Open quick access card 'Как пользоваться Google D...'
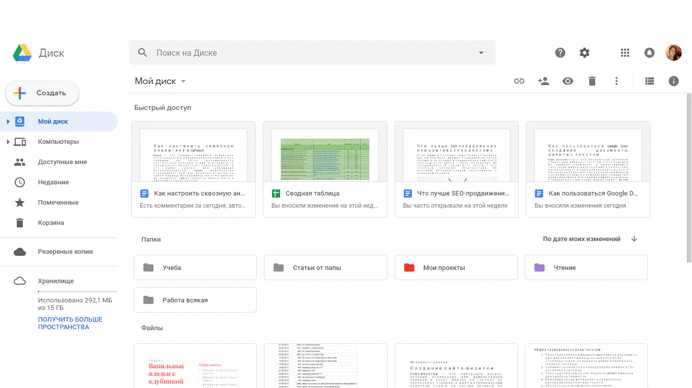Screen dimensions: 692x388 (588, 170)
